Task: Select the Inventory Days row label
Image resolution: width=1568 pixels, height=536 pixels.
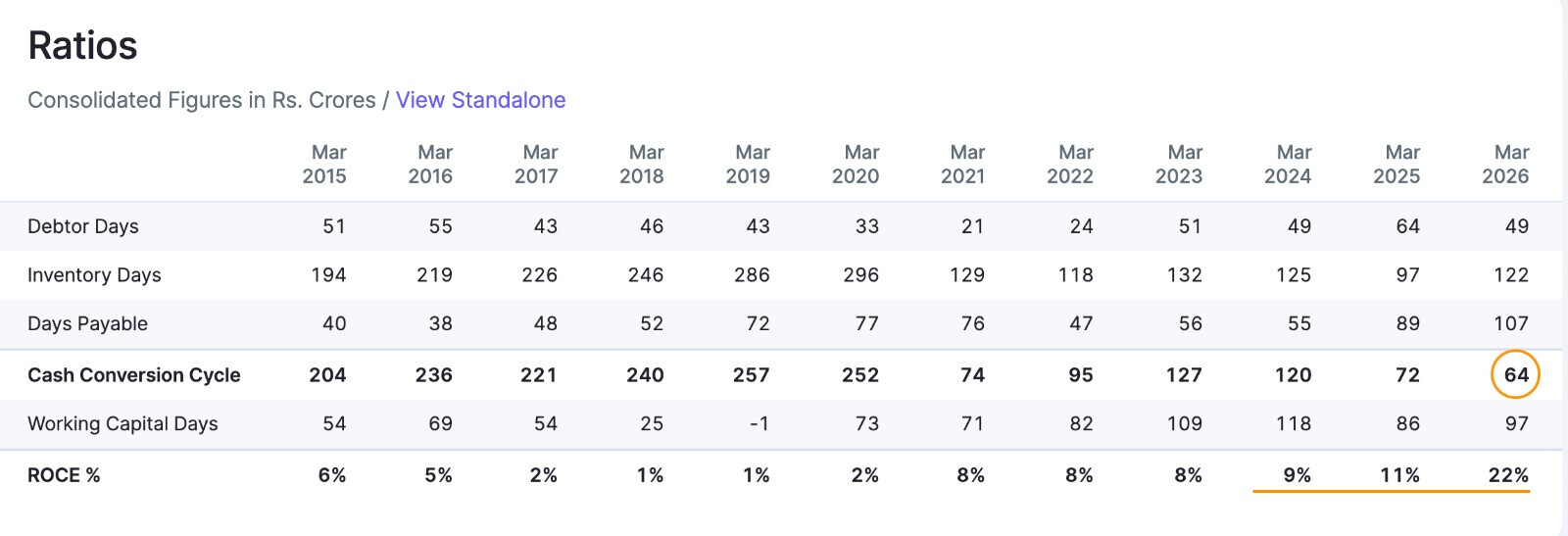Action: pyautogui.click(x=94, y=275)
